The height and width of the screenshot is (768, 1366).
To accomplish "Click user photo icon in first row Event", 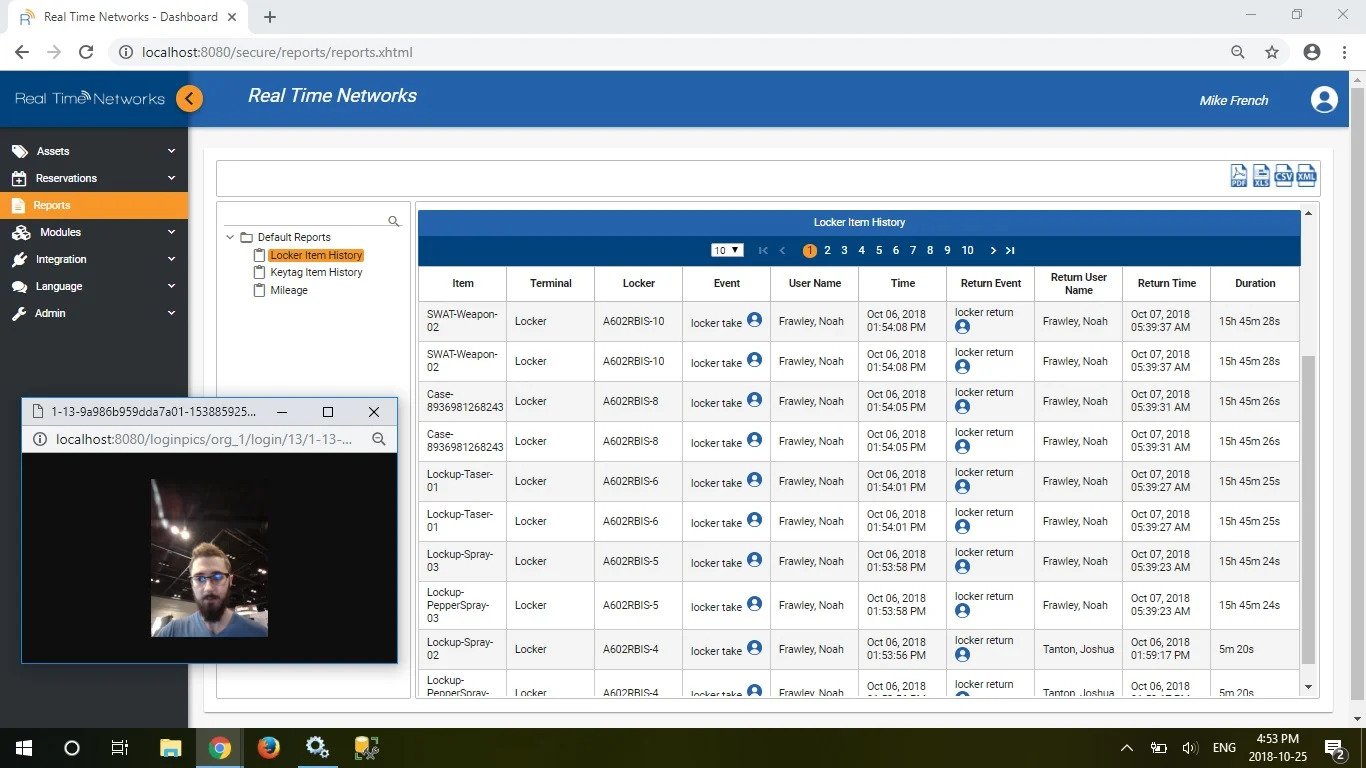I will tap(755, 320).
